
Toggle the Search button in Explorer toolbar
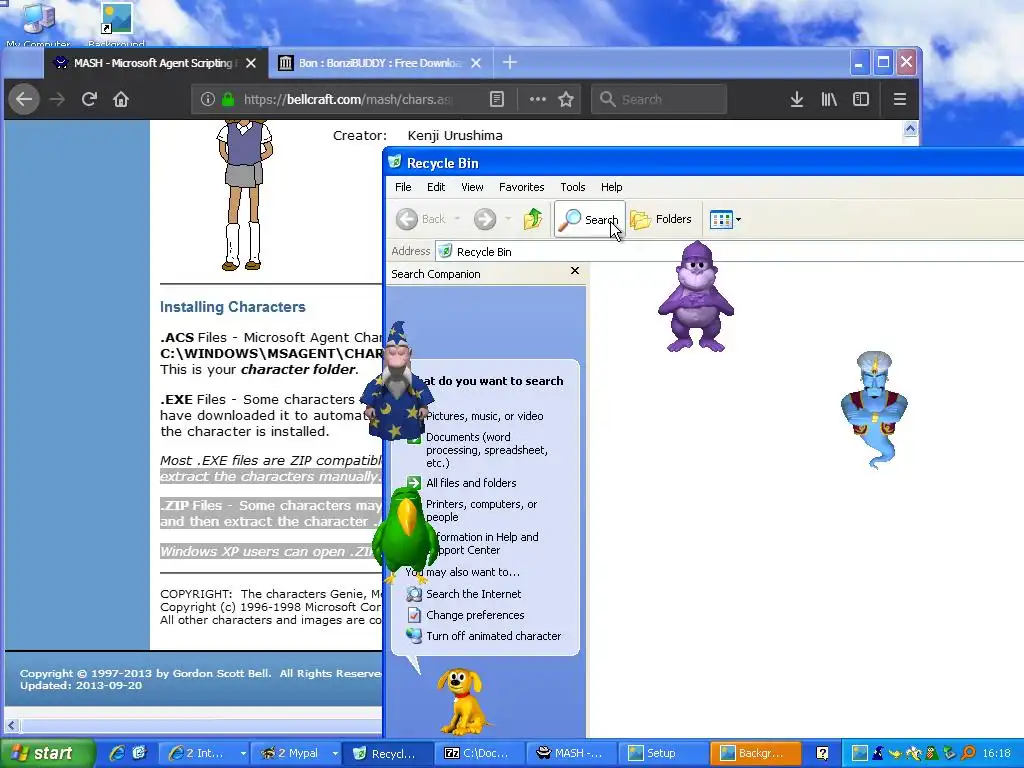[589, 219]
